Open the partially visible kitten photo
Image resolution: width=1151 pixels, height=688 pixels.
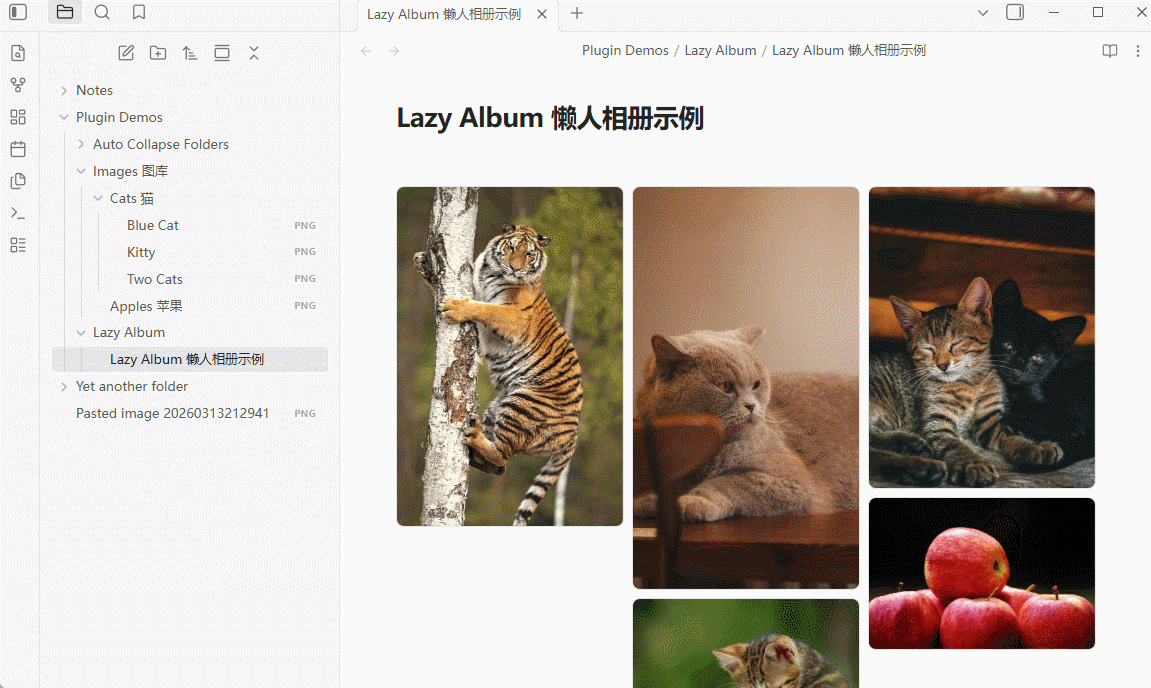pyautogui.click(x=746, y=643)
